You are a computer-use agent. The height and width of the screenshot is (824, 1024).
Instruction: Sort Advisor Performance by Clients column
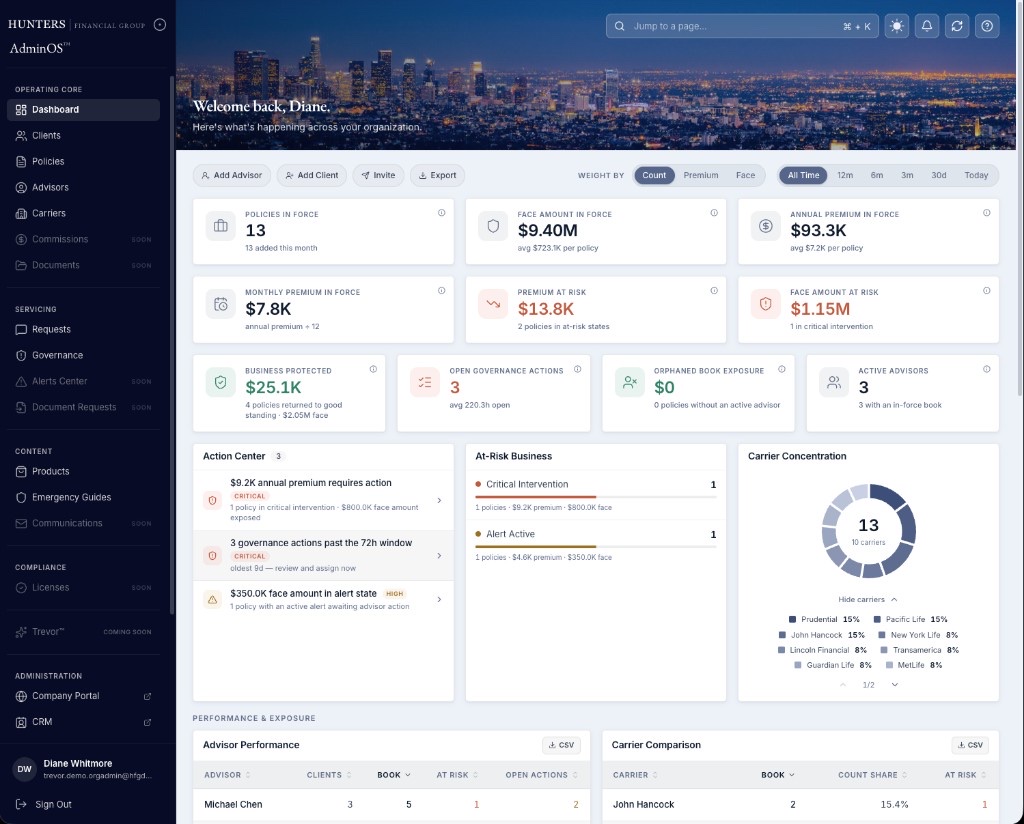(329, 775)
